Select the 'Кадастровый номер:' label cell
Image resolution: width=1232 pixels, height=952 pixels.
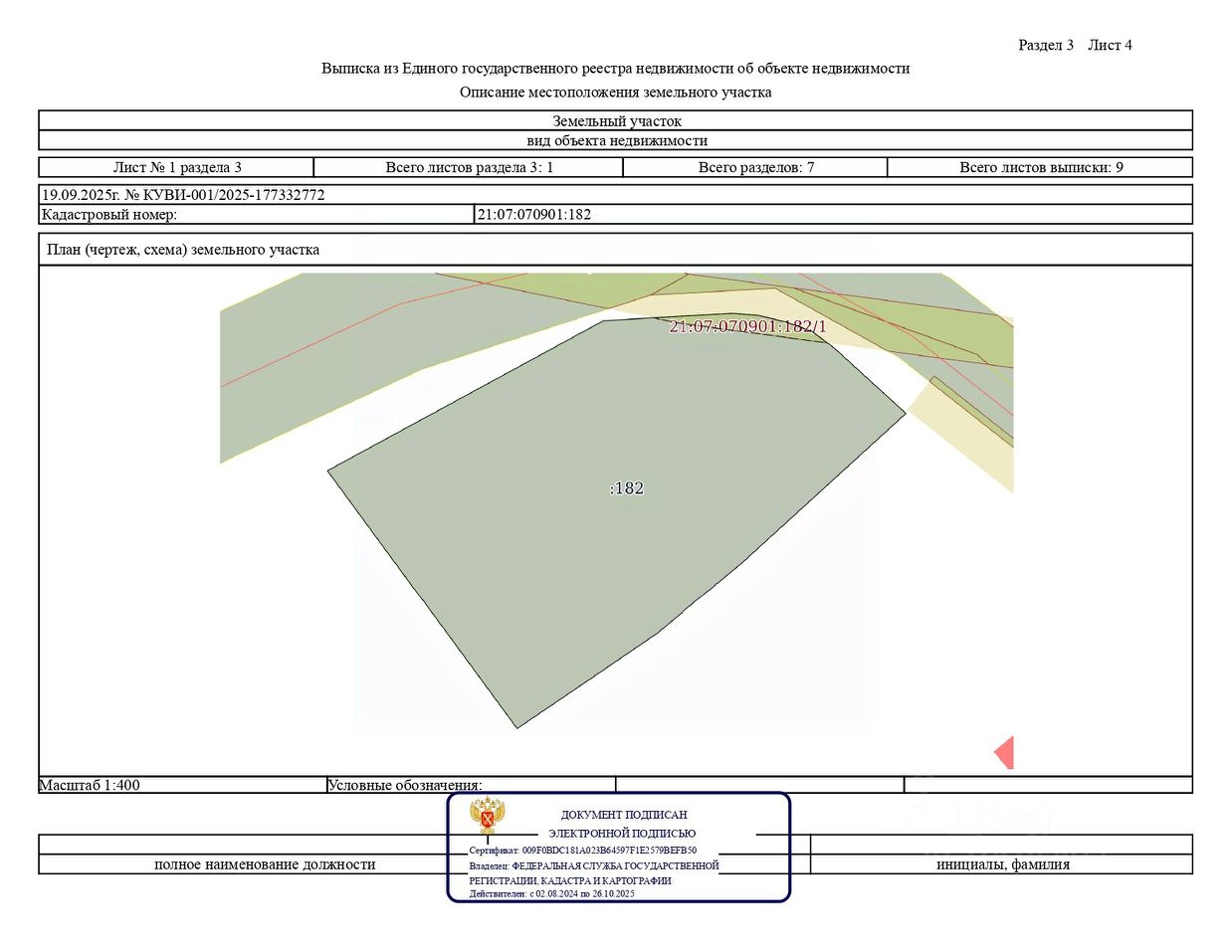point(258,214)
